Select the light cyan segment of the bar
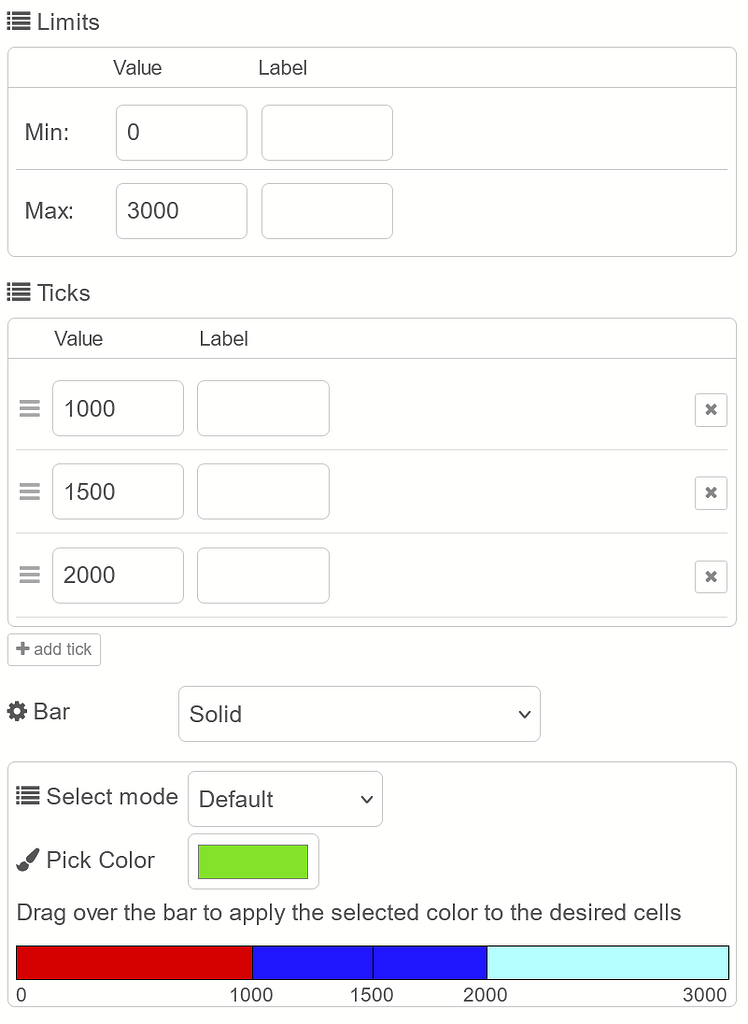748x1024 pixels. [607, 963]
